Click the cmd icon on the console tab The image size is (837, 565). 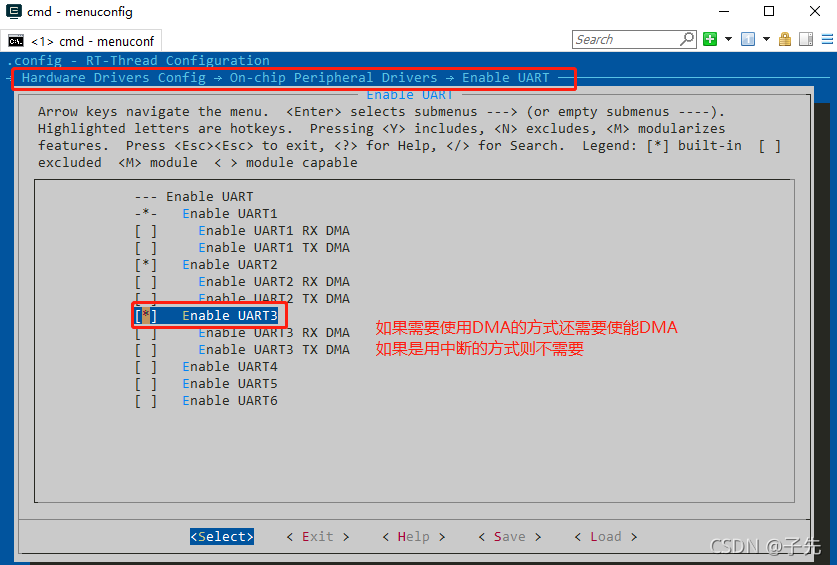[16, 41]
